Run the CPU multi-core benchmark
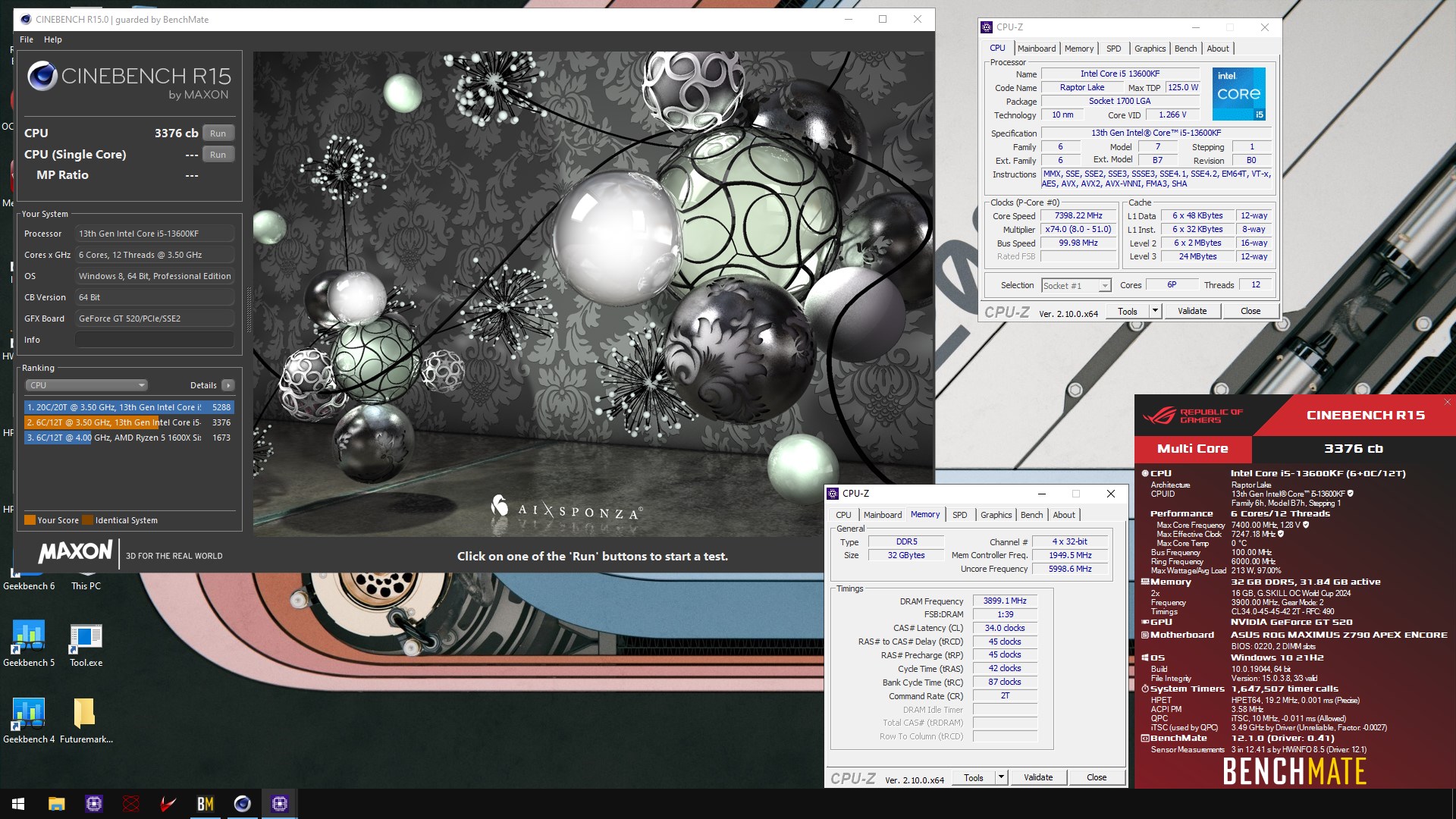Image resolution: width=1456 pixels, height=819 pixels. click(218, 133)
